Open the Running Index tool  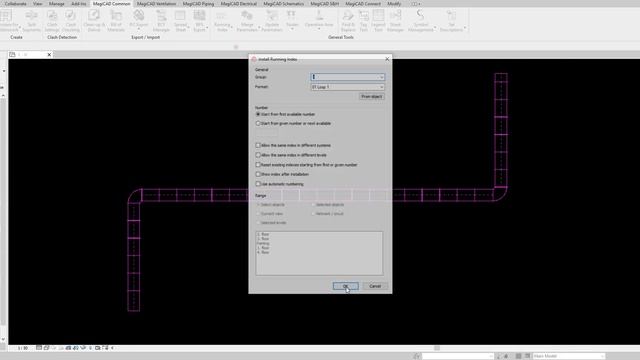point(222,21)
